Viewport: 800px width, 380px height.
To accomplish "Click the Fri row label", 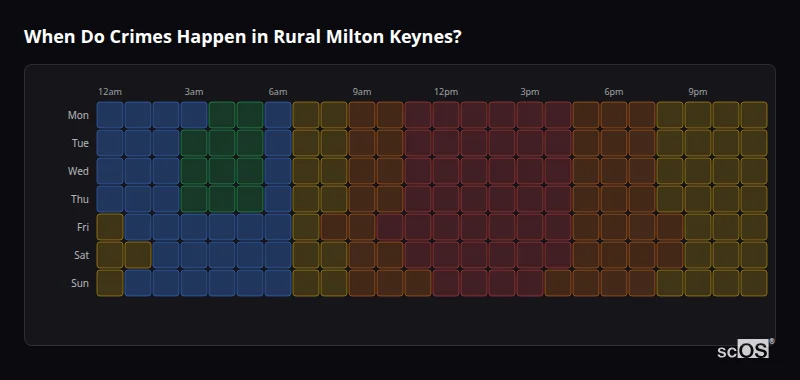I will coord(83,227).
